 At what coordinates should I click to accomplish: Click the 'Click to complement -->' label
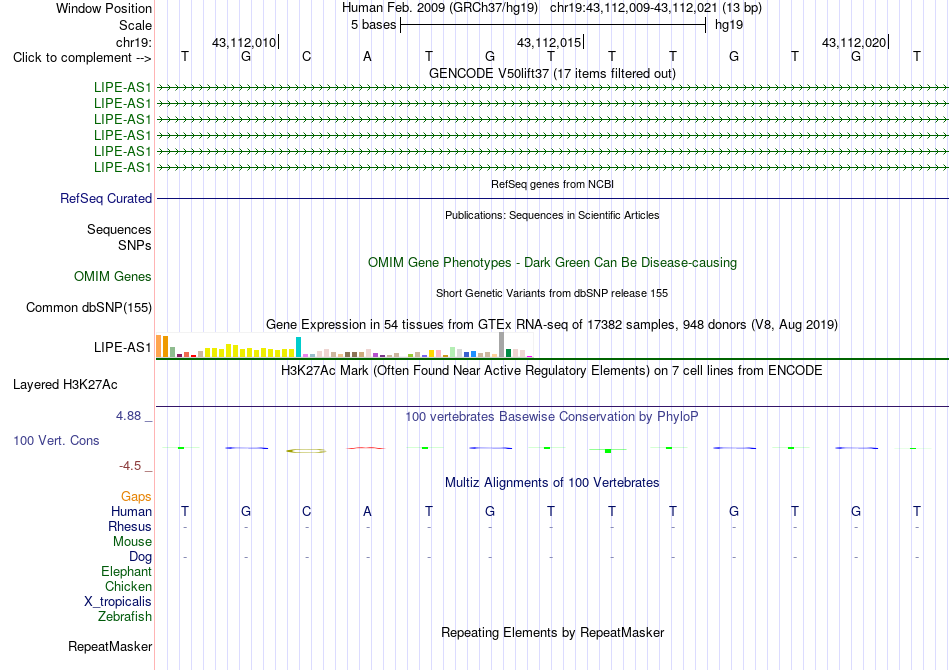click(82, 58)
